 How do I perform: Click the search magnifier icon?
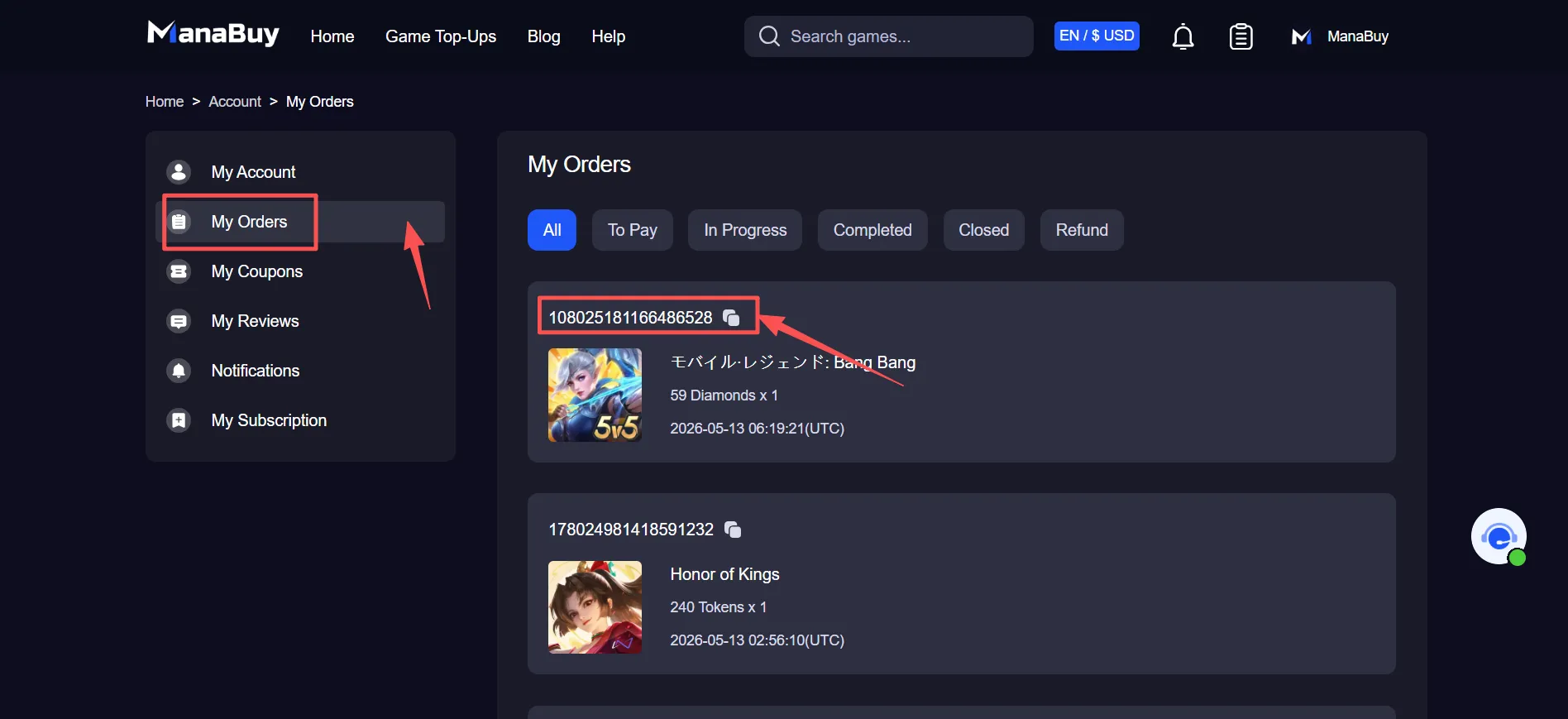click(x=769, y=36)
